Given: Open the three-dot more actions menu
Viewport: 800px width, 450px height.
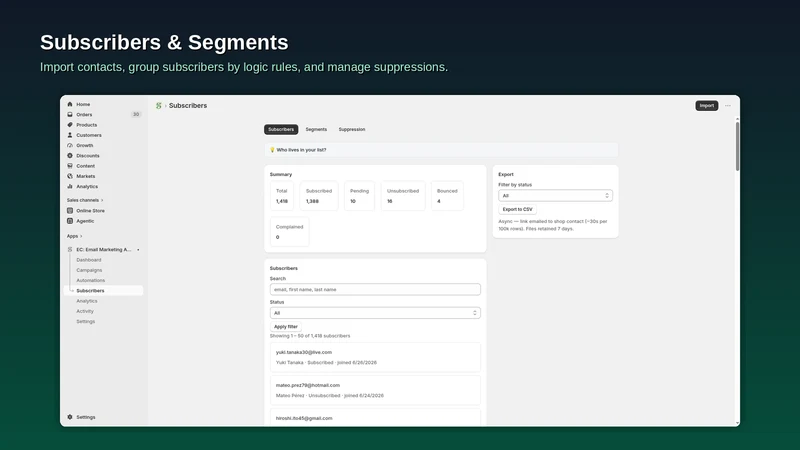Looking at the screenshot, I should 728,106.
